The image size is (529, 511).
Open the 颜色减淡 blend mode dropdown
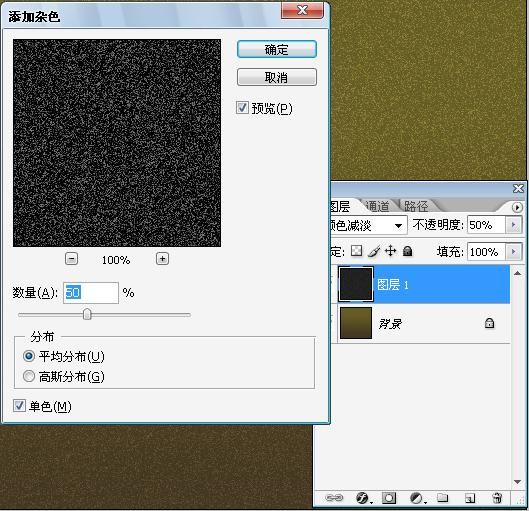[x=368, y=225]
